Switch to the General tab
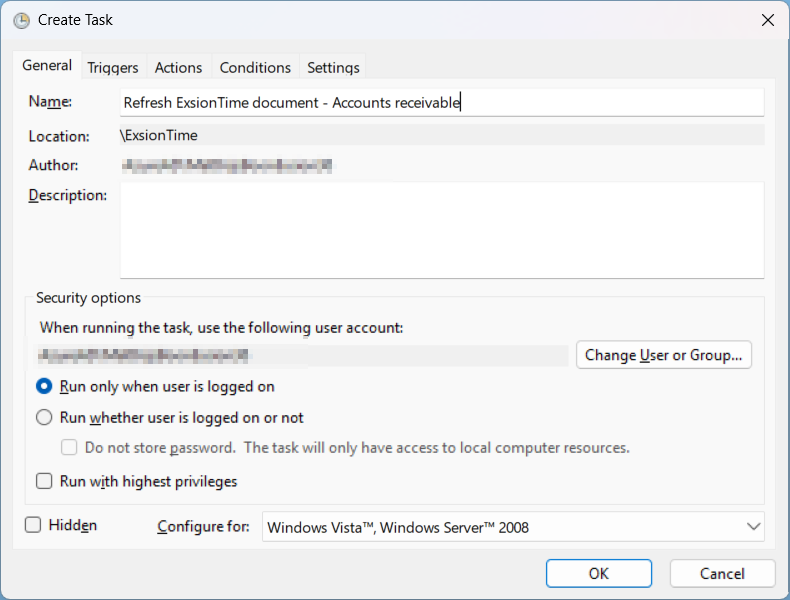 coord(47,66)
